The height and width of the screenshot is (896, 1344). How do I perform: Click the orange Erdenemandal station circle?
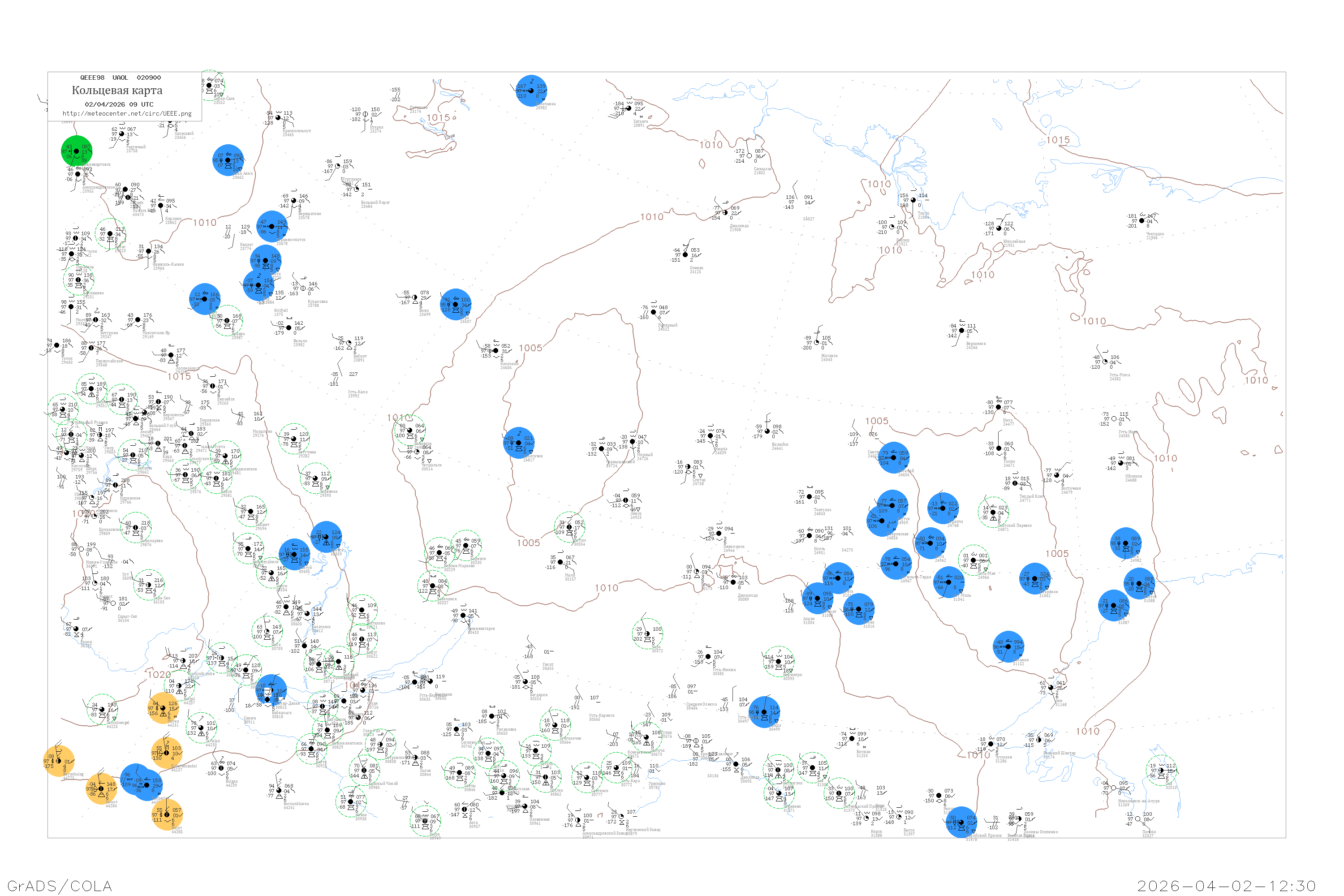pyautogui.click(x=167, y=753)
